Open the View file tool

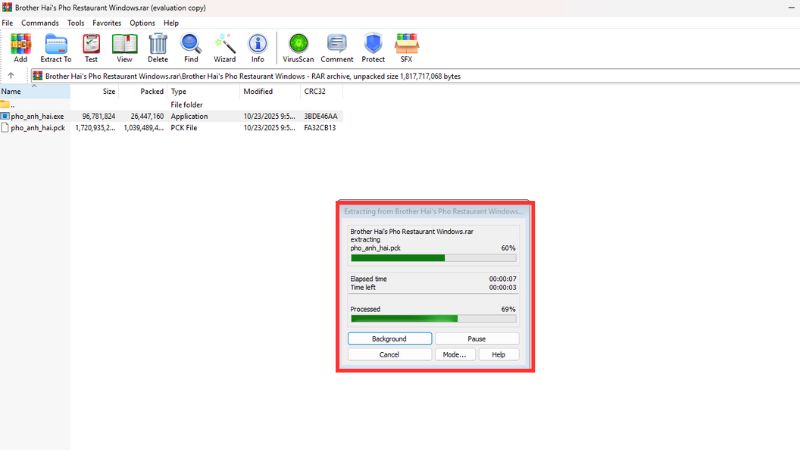124,46
